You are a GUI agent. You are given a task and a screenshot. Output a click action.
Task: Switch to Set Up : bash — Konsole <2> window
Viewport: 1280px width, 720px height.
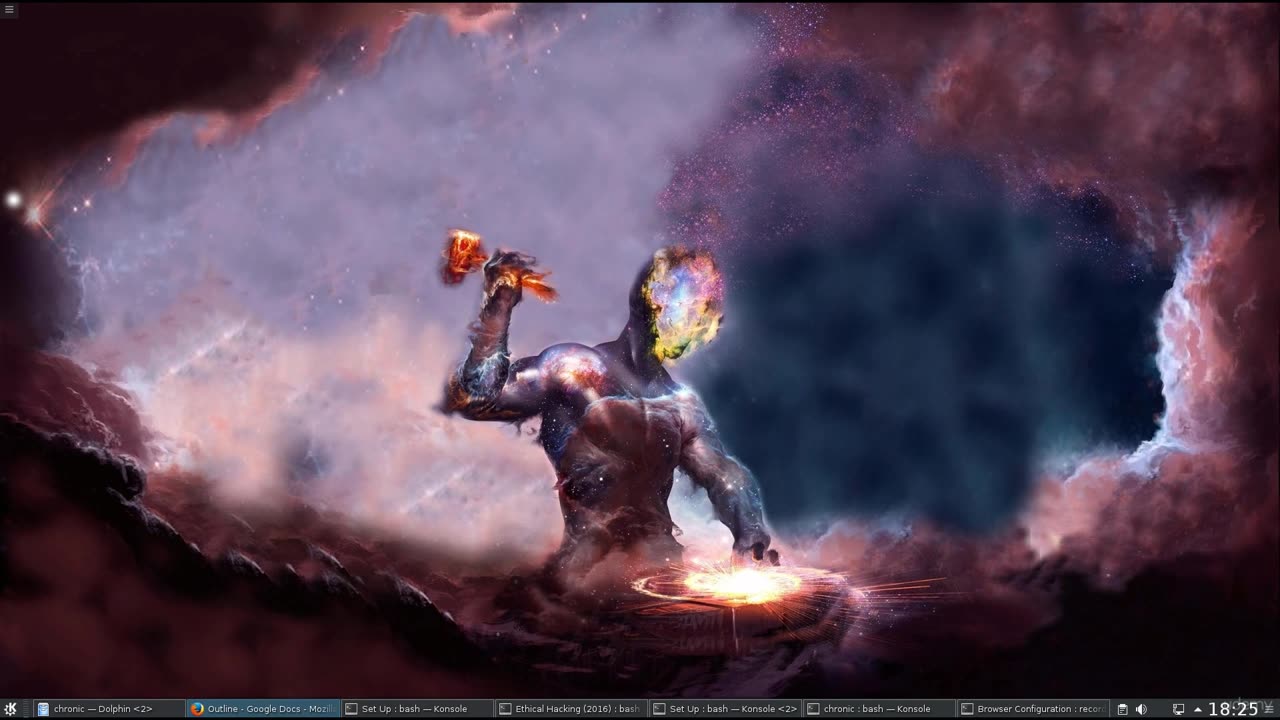pyautogui.click(x=725, y=709)
